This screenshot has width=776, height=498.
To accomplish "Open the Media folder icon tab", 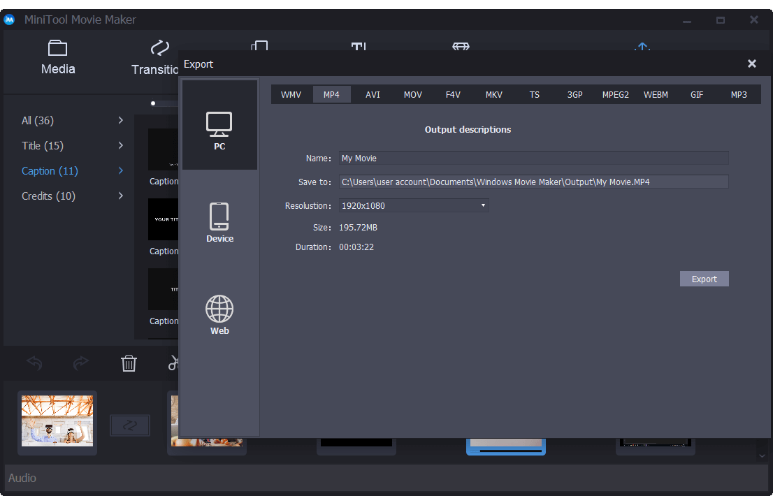I will [57, 49].
